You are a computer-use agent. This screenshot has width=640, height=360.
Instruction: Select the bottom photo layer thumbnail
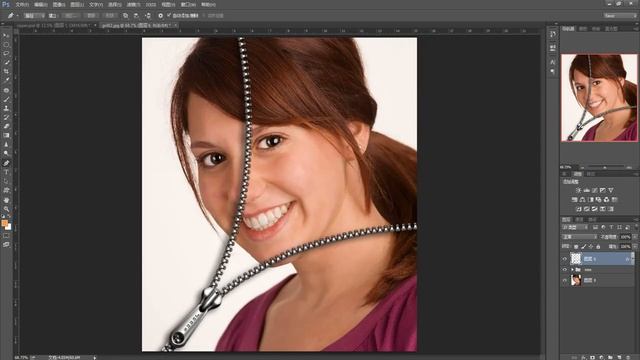click(576, 280)
